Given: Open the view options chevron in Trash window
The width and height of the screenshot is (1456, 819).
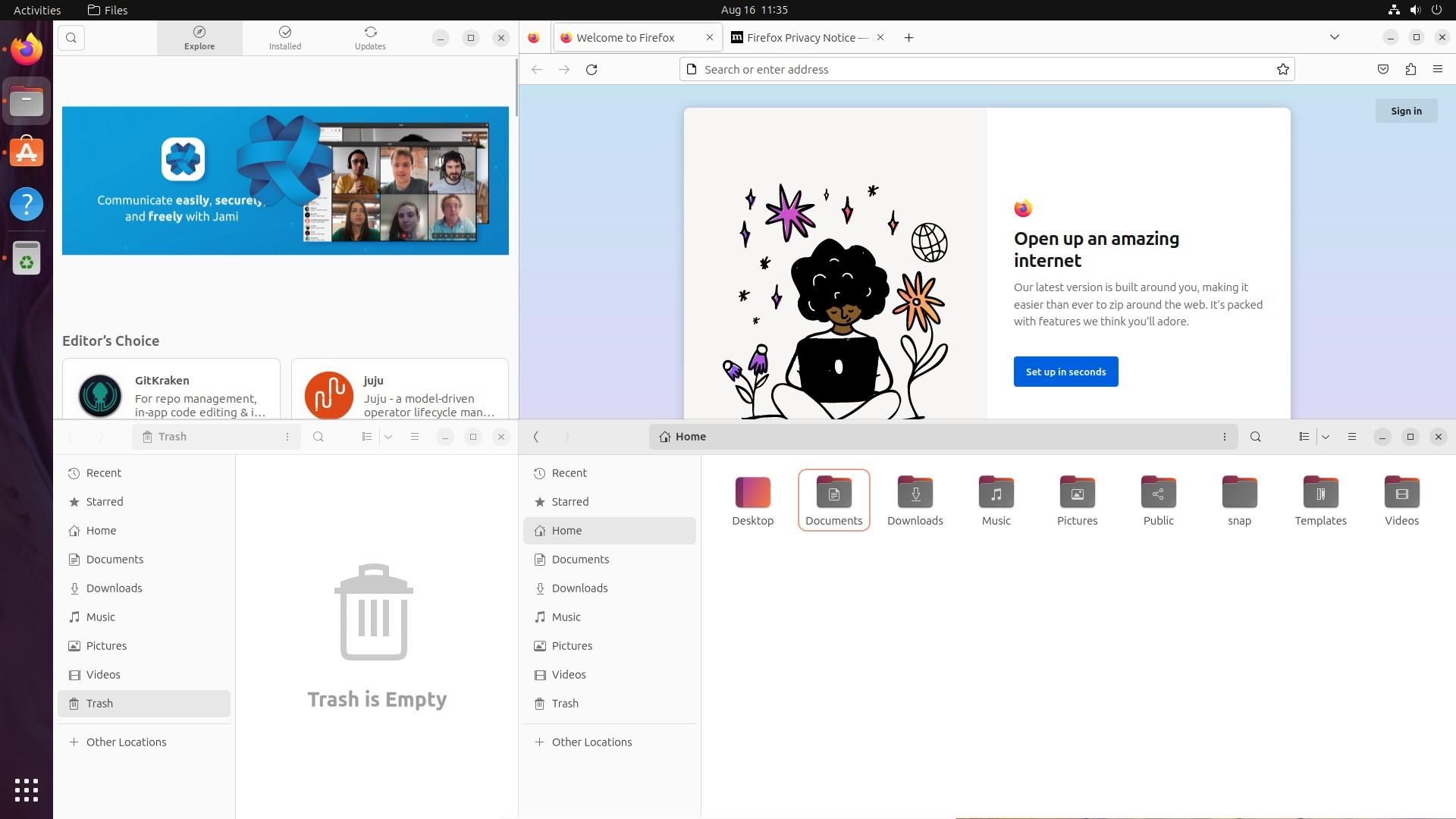Looking at the screenshot, I should [389, 437].
